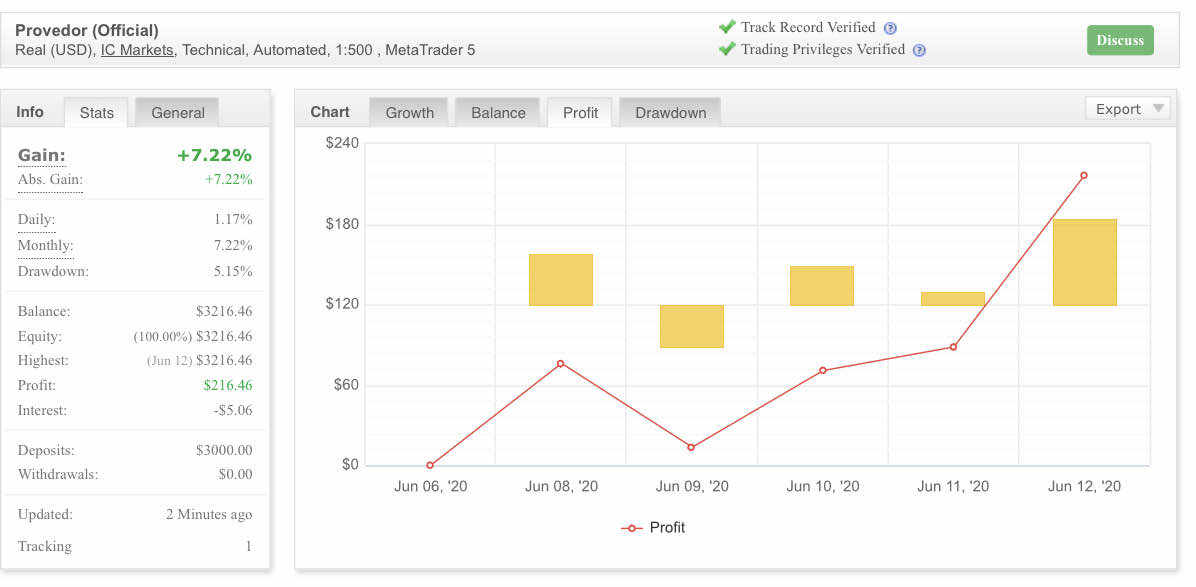Click the Jun 09 negative profit bar
This screenshot has height=587, width=1196.
tap(692, 326)
